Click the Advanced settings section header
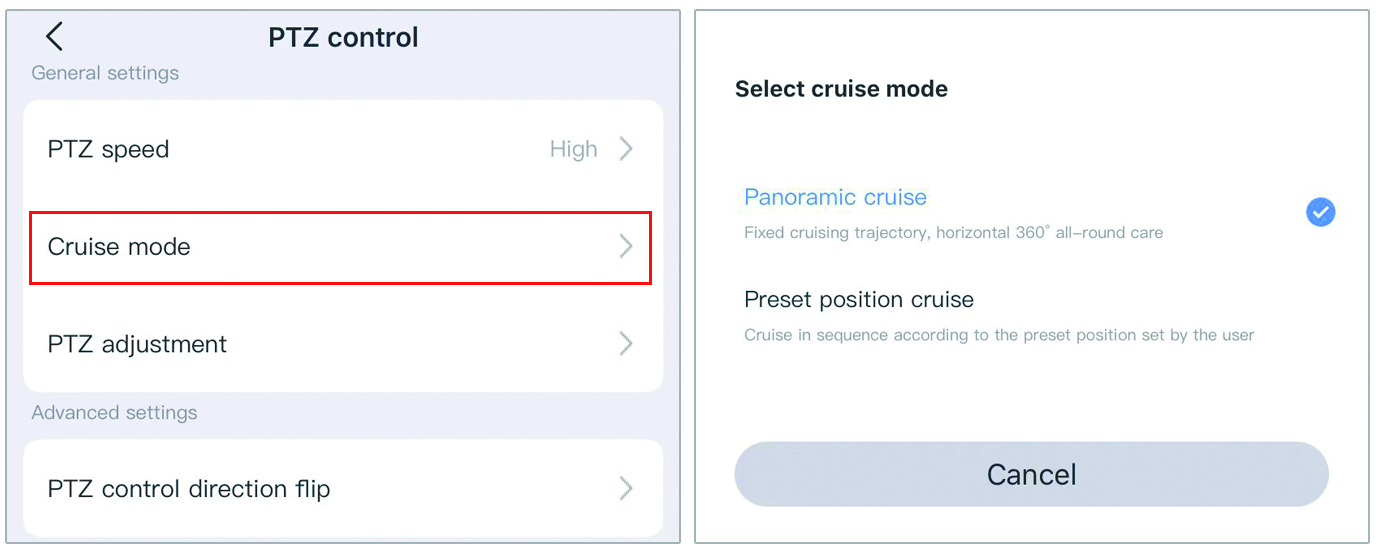Image resolution: width=1376 pixels, height=554 pixels. click(x=114, y=412)
